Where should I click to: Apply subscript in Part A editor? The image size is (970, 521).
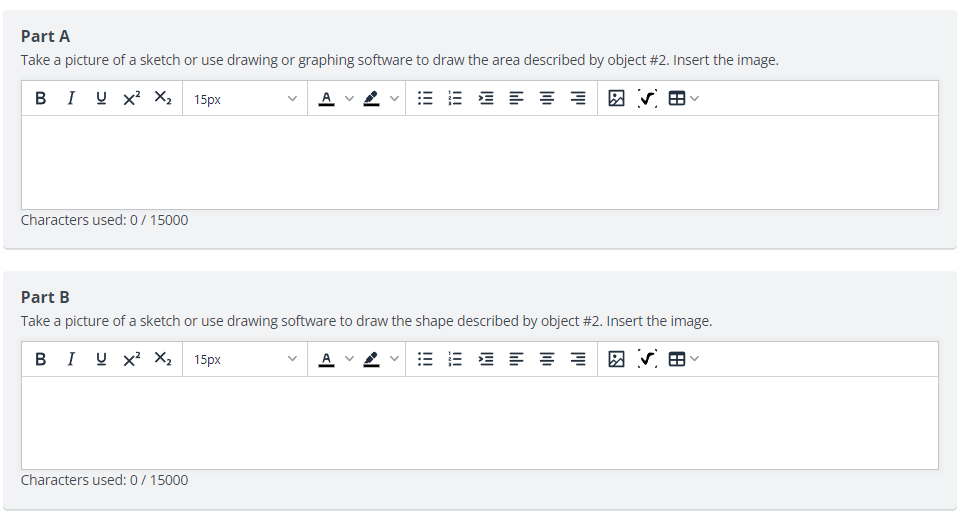tap(163, 98)
